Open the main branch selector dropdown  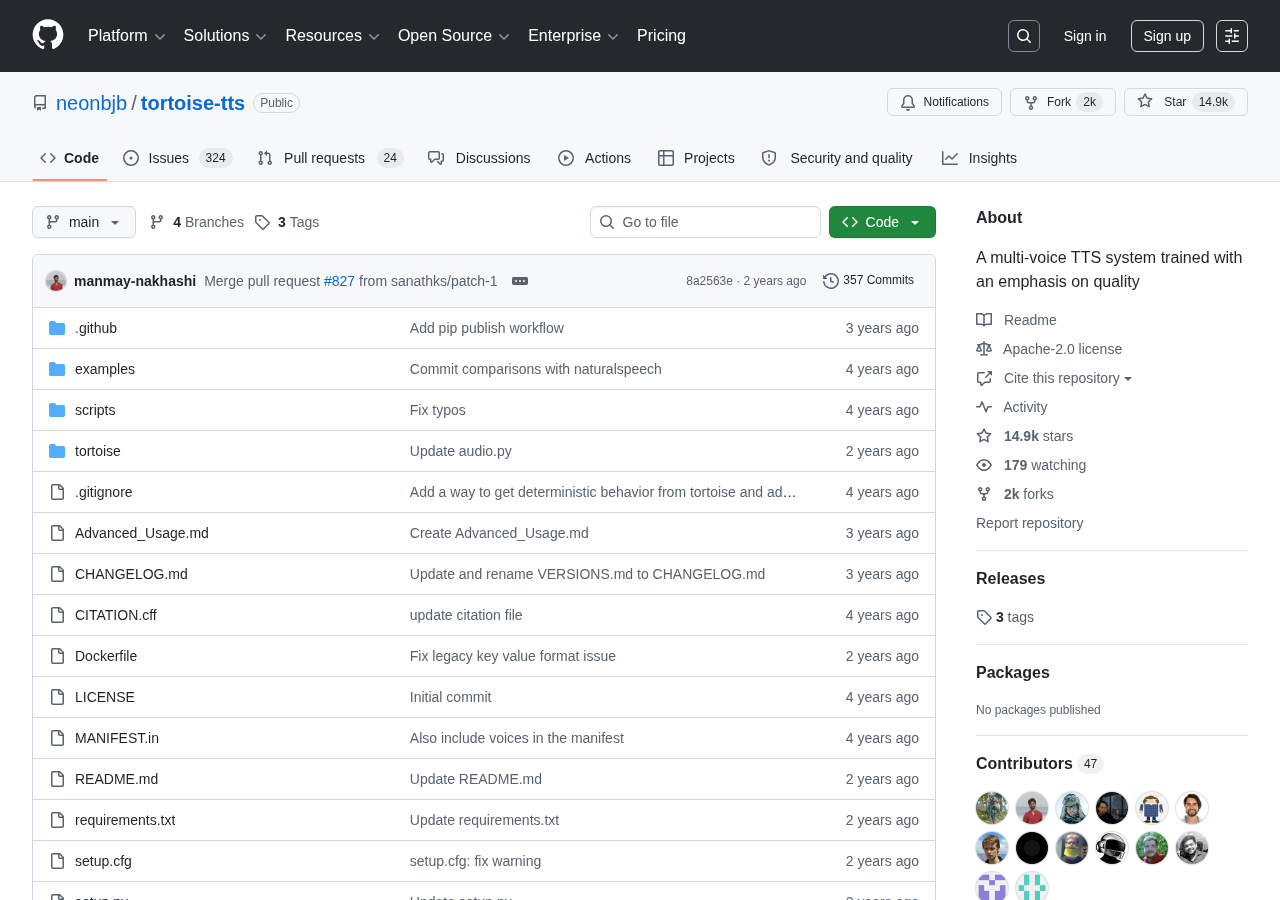click(x=84, y=222)
